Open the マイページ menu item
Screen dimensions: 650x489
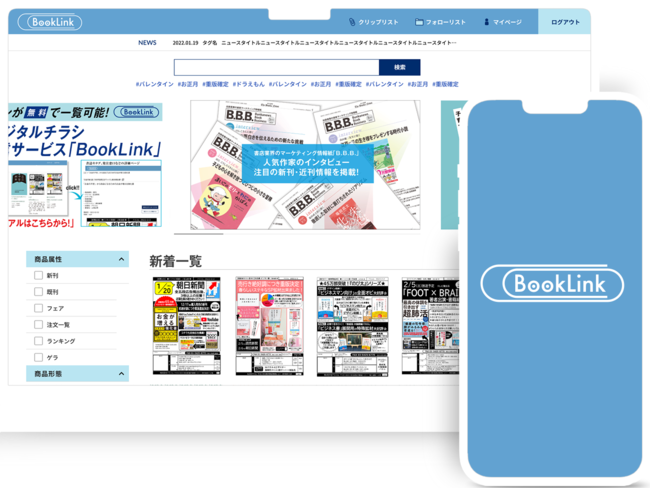pos(507,22)
